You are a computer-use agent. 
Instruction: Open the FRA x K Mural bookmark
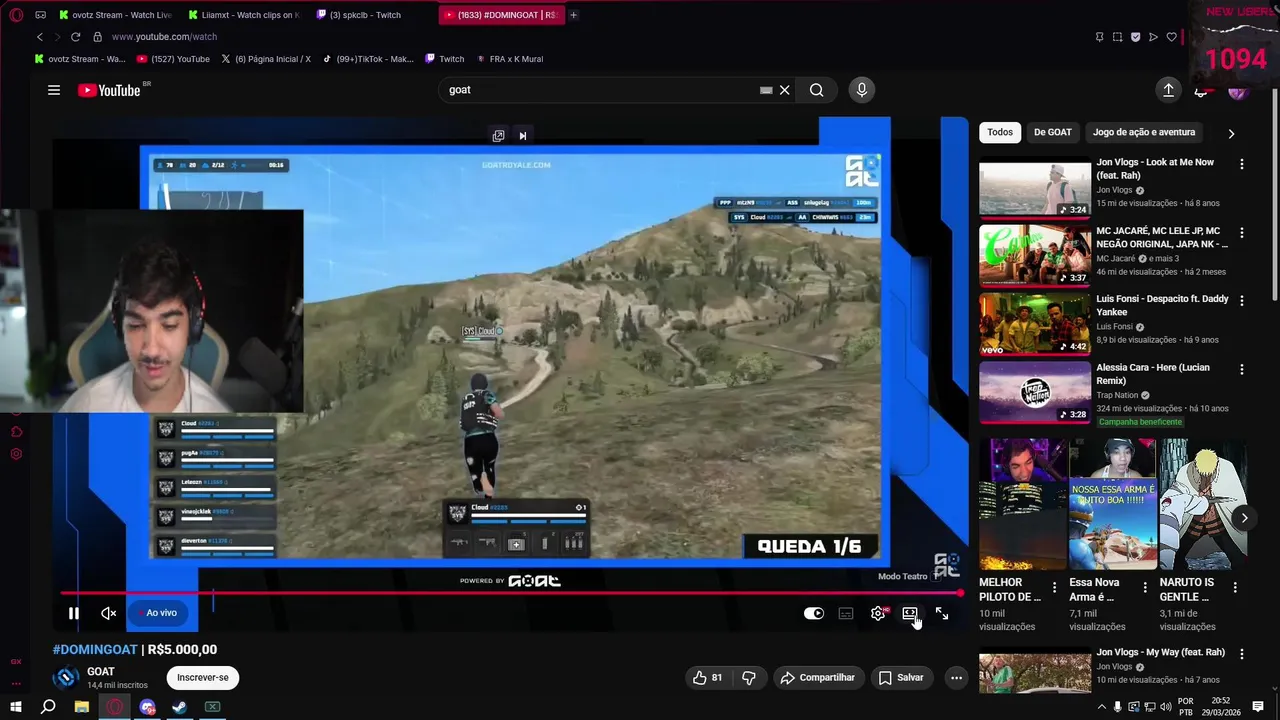point(509,59)
